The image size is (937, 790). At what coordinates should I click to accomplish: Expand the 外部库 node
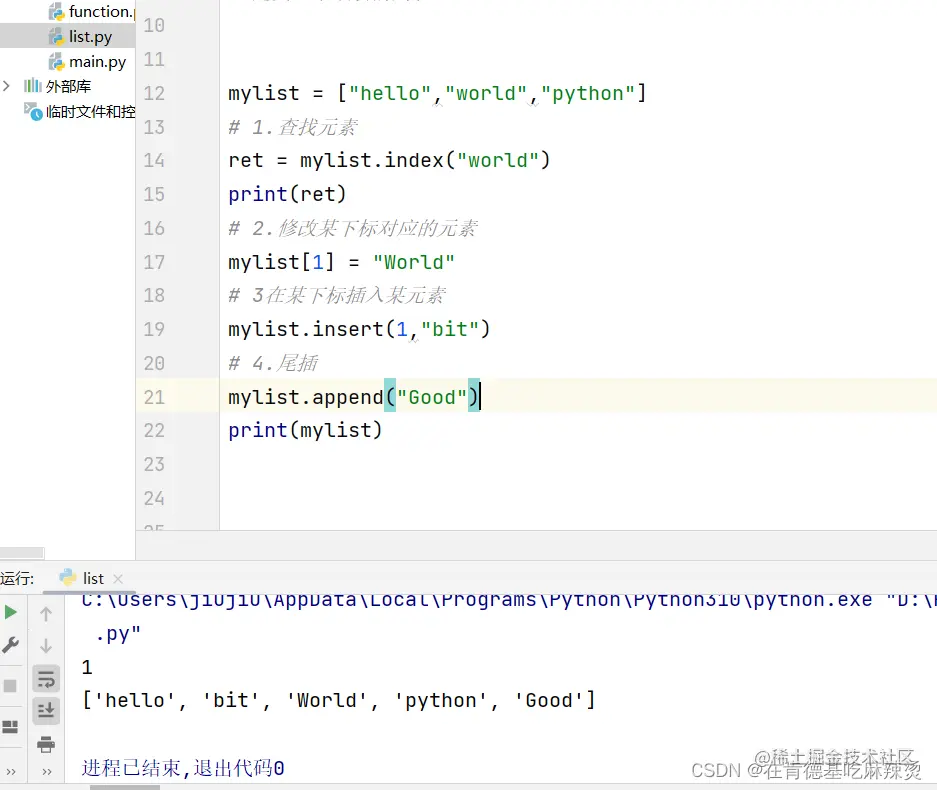pyautogui.click(x=7, y=86)
